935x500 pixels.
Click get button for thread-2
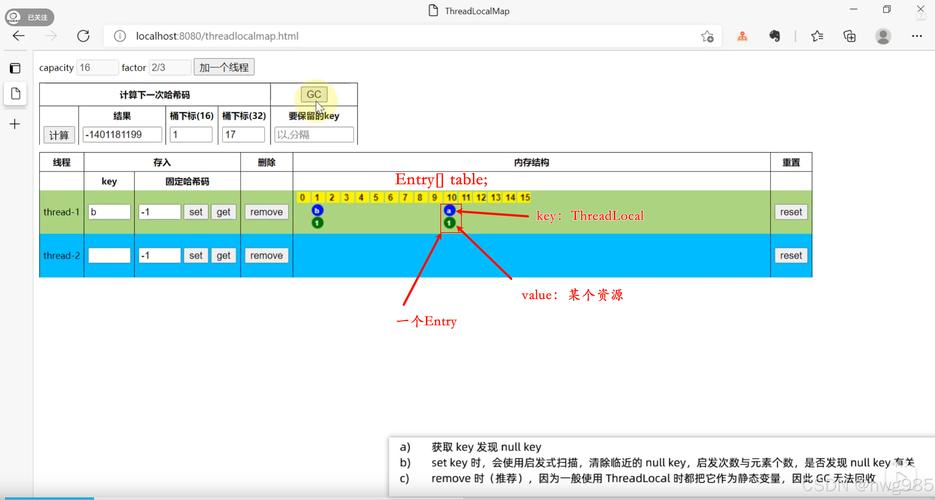click(224, 256)
